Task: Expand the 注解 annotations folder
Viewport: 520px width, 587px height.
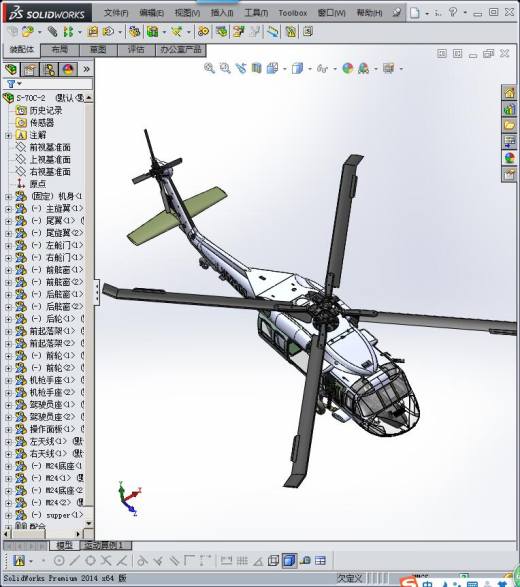Action: click(8, 136)
